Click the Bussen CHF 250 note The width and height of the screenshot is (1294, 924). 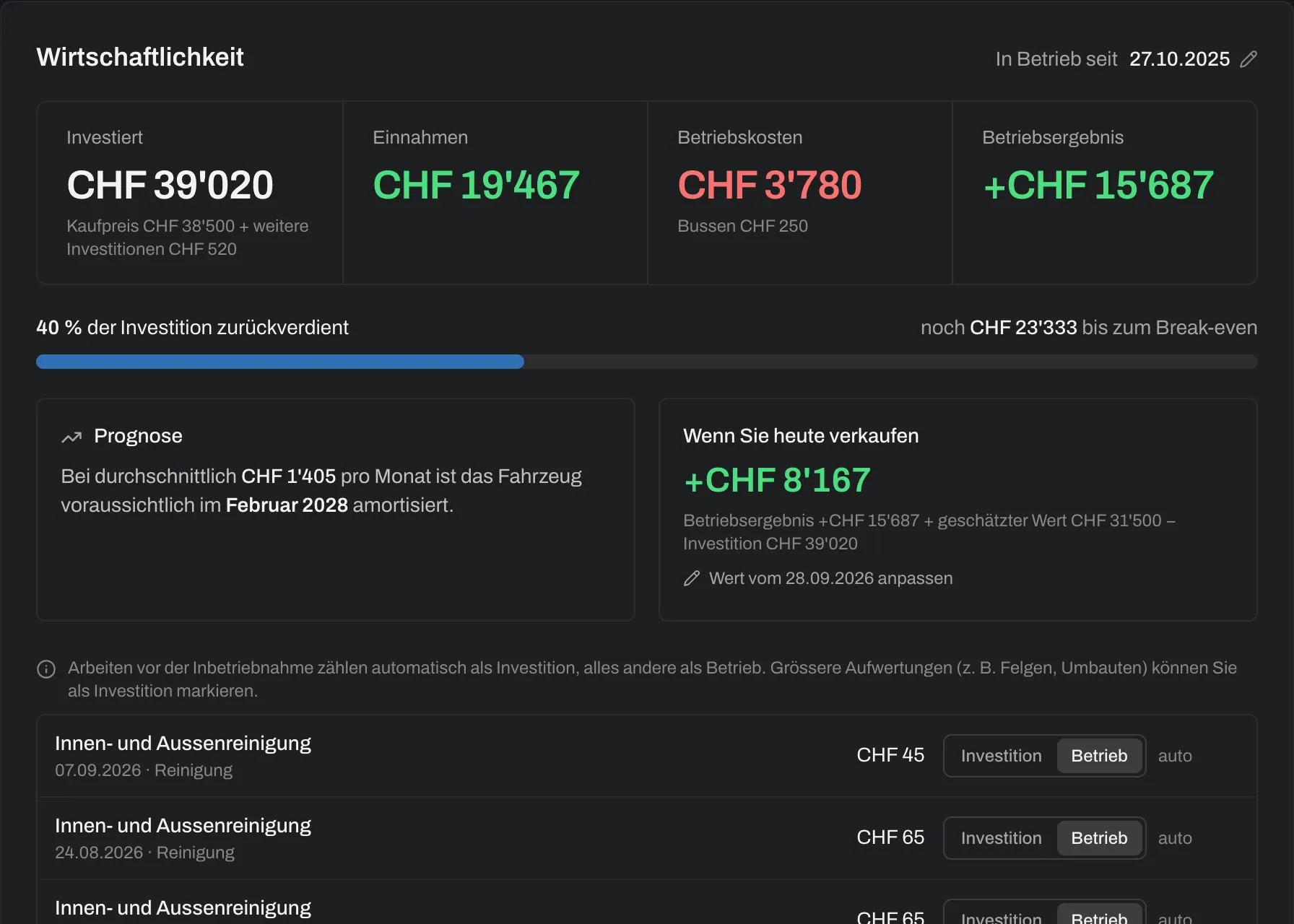click(742, 226)
